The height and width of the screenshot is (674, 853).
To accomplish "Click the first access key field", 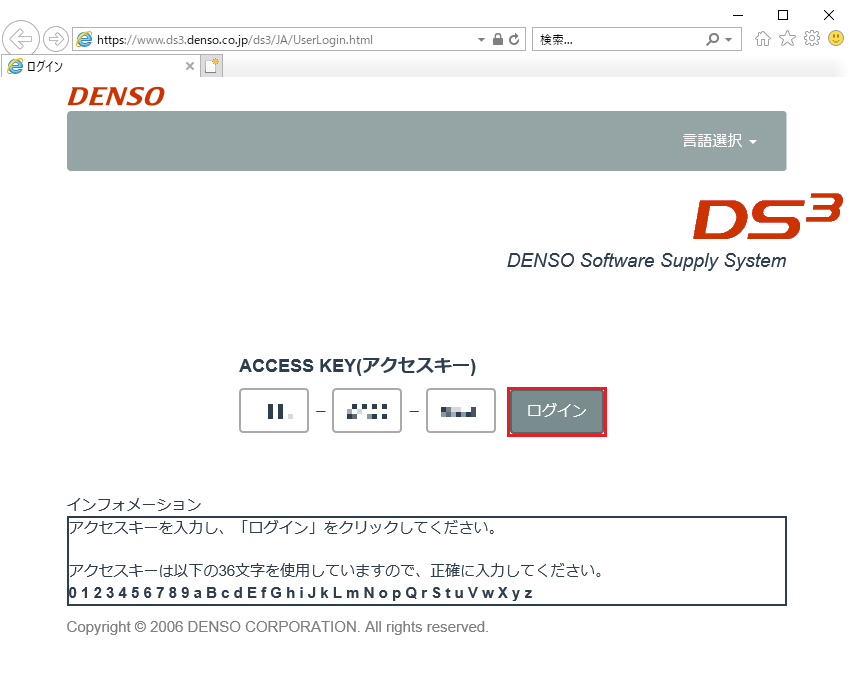I will pyautogui.click(x=274, y=411).
